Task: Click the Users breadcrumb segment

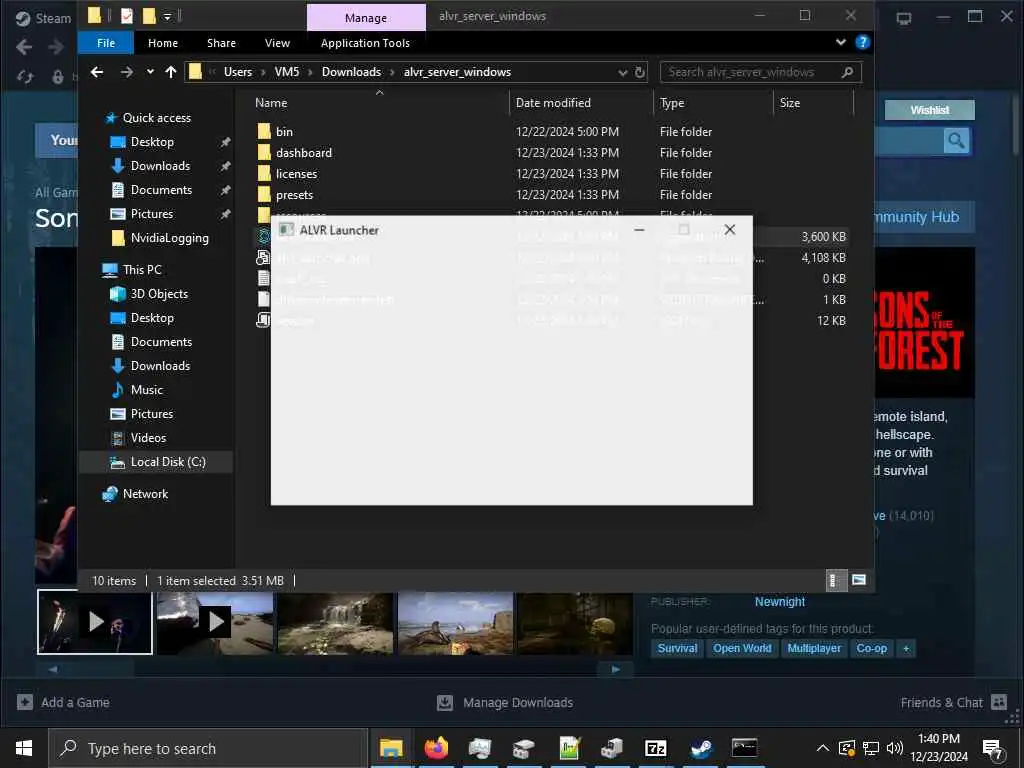Action: (x=238, y=72)
